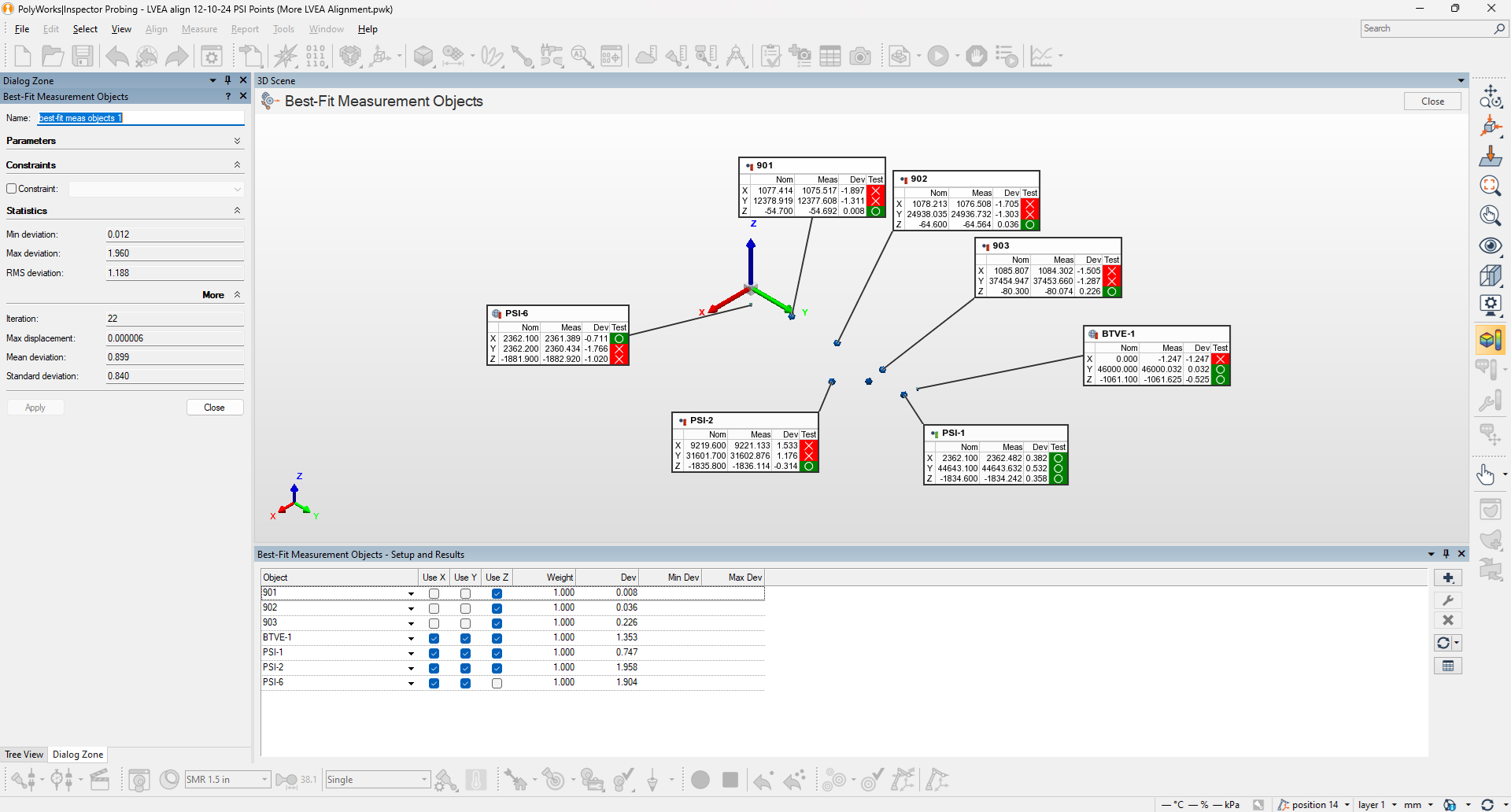Enable the Constraint checkbox
Screen dimensions: 1511x812
12,189
